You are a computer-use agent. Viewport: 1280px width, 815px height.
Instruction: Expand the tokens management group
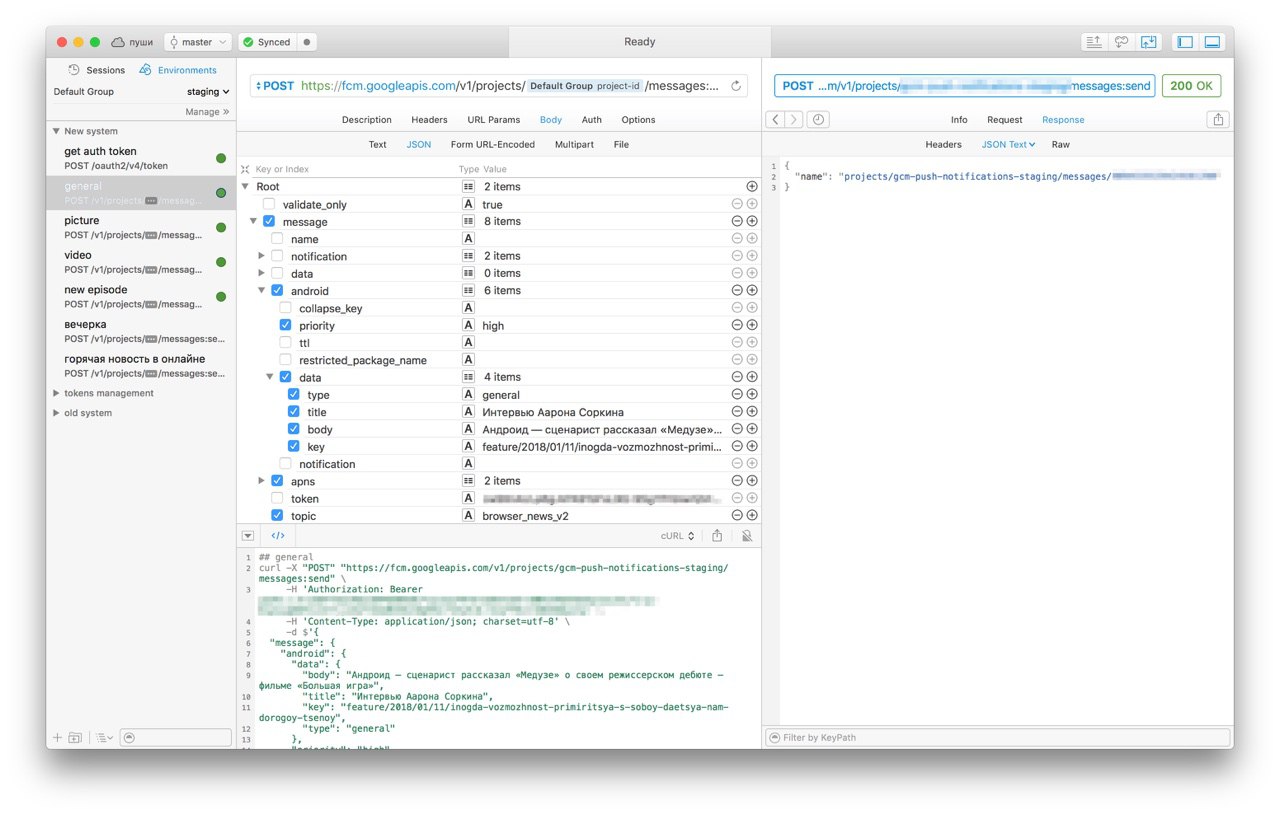[56, 393]
